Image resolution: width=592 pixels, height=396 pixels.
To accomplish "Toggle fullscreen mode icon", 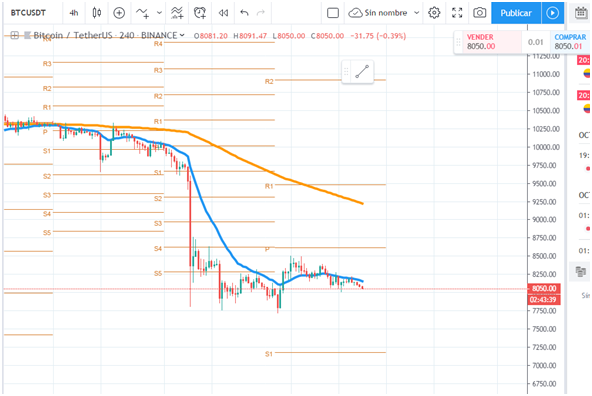I will click(x=457, y=13).
